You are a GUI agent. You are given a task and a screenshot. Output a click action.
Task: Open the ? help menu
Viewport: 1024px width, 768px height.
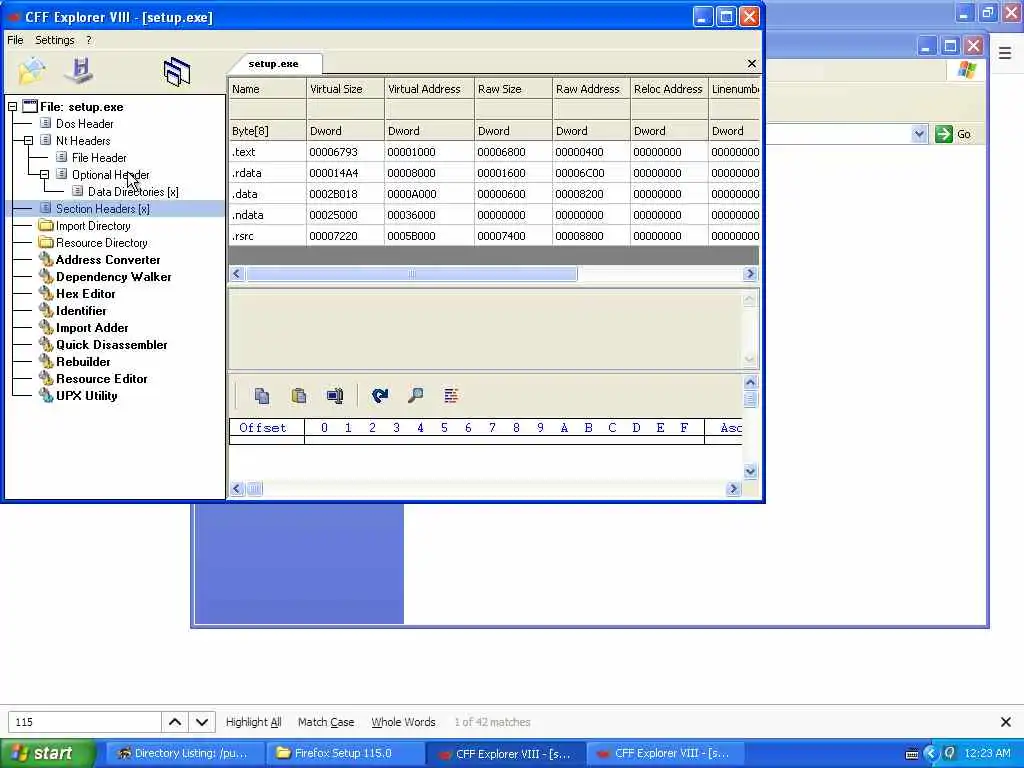[x=89, y=40]
